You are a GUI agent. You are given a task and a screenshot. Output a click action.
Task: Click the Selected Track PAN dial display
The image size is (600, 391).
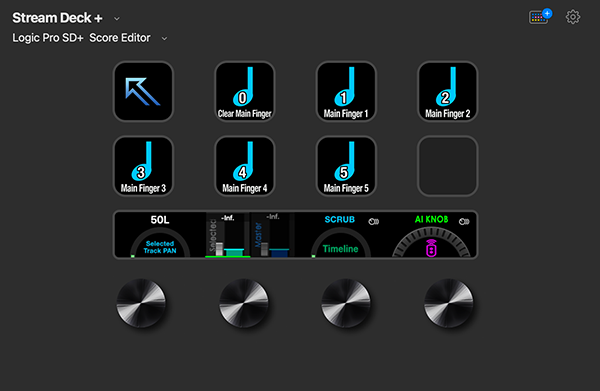point(160,235)
